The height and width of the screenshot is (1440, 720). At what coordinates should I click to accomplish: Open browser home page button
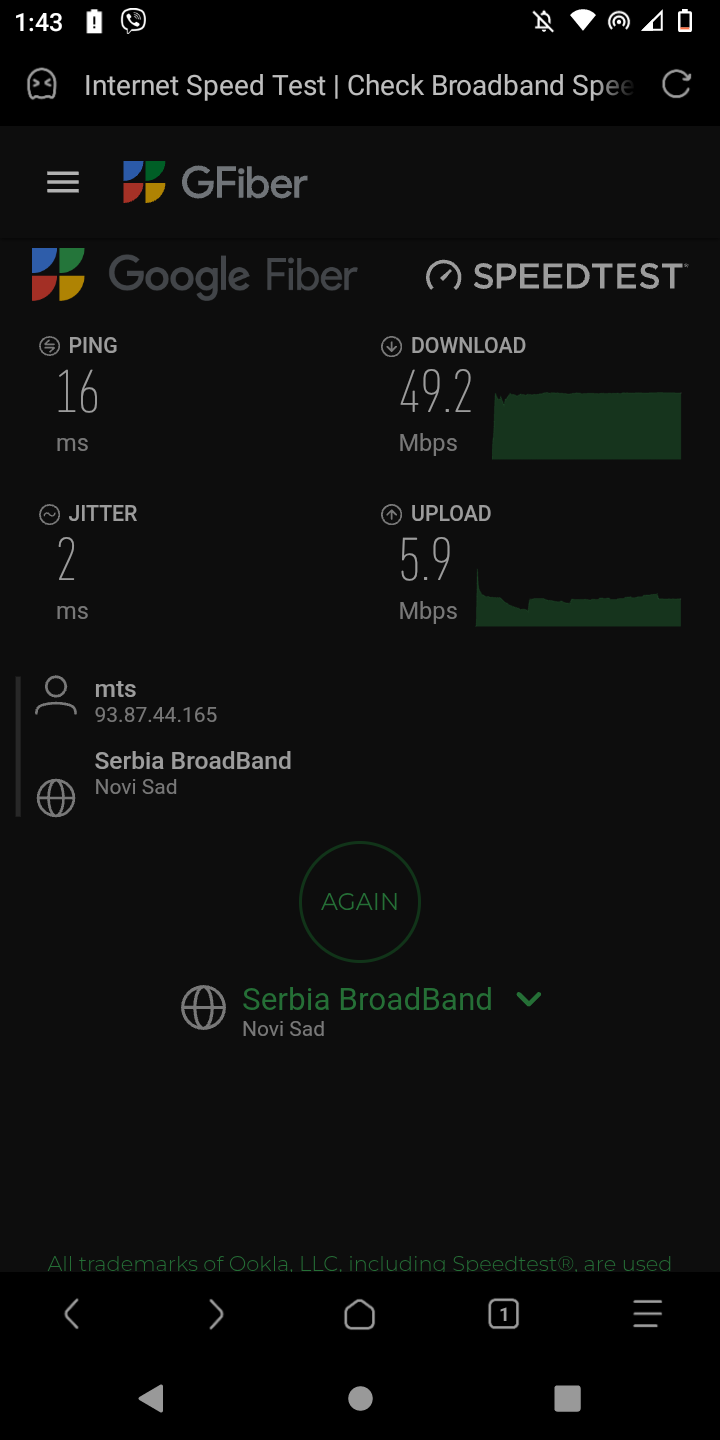(x=360, y=1314)
